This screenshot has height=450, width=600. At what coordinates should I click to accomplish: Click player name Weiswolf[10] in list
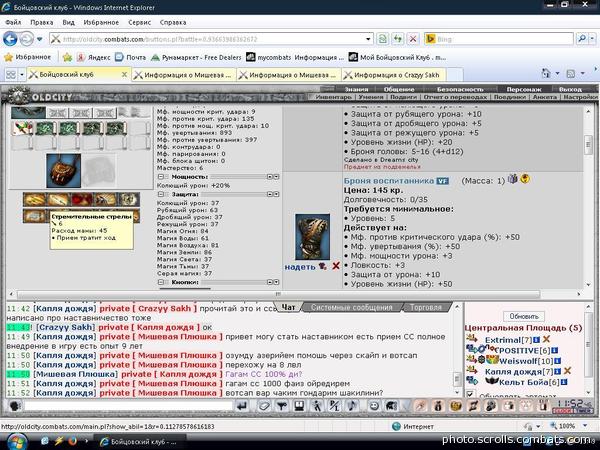[526, 361]
